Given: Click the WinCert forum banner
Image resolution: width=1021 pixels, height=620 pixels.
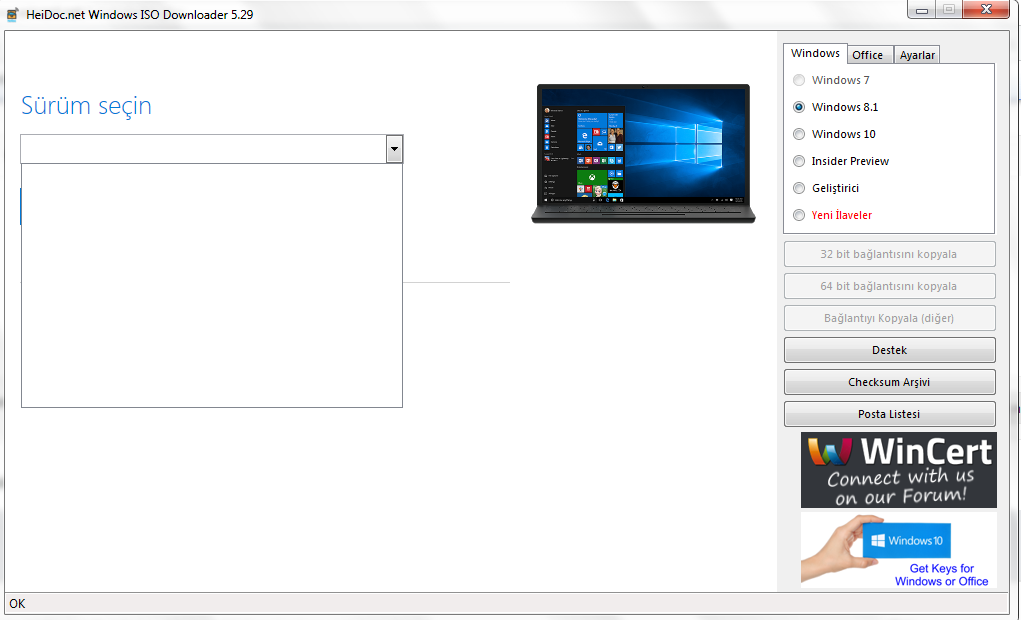Looking at the screenshot, I should [x=898, y=470].
